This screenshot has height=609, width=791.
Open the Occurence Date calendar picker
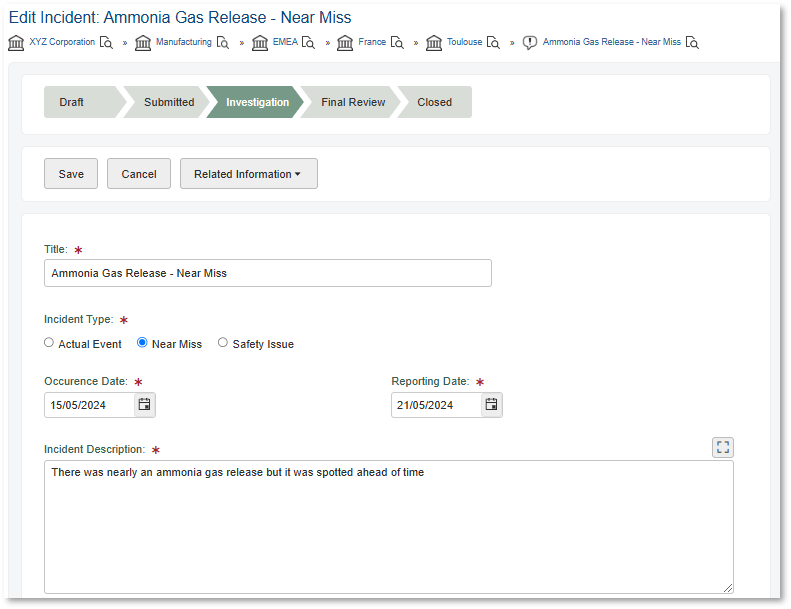coord(144,405)
